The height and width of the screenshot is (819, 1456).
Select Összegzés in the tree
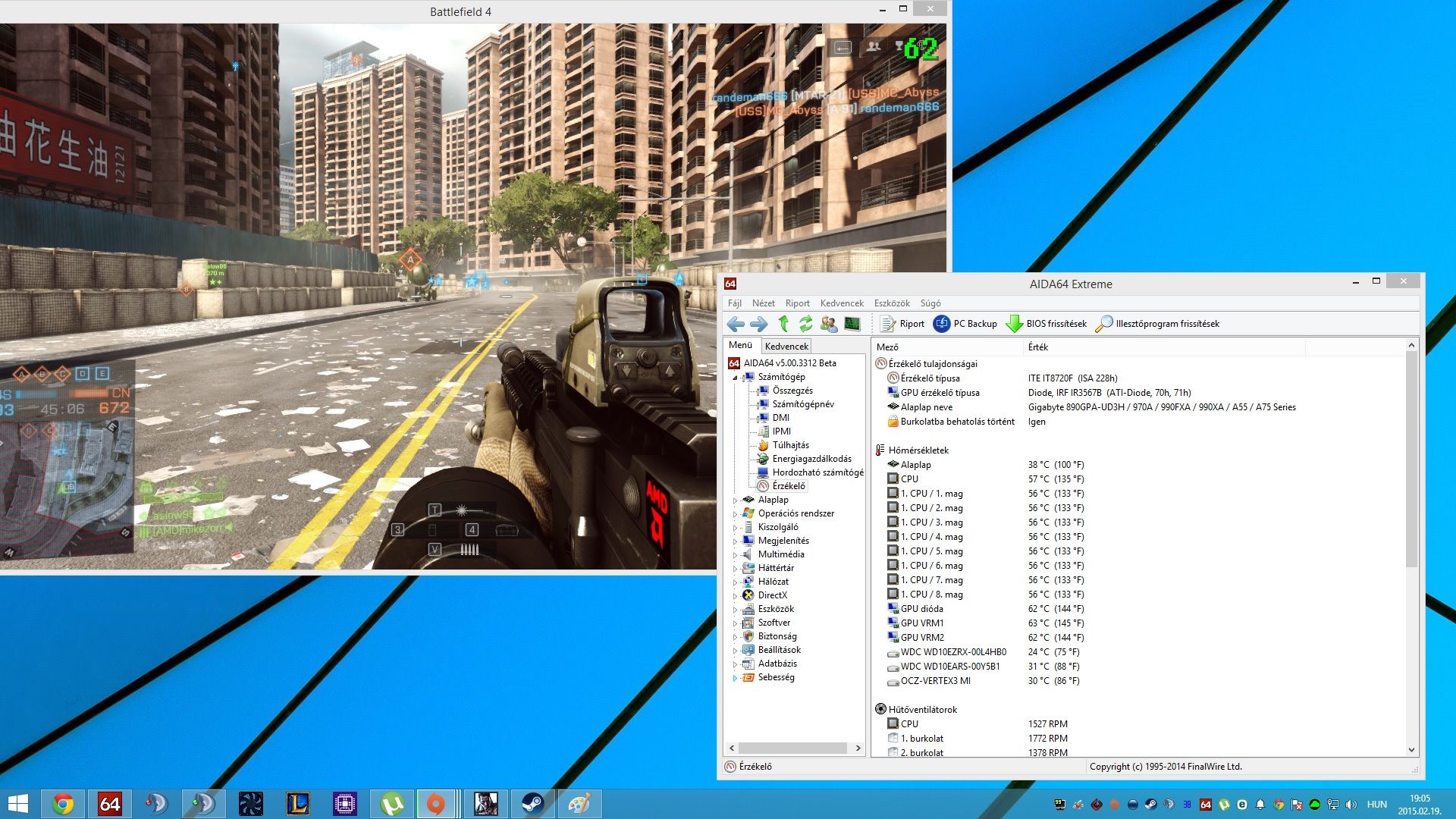[x=792, y=391]
